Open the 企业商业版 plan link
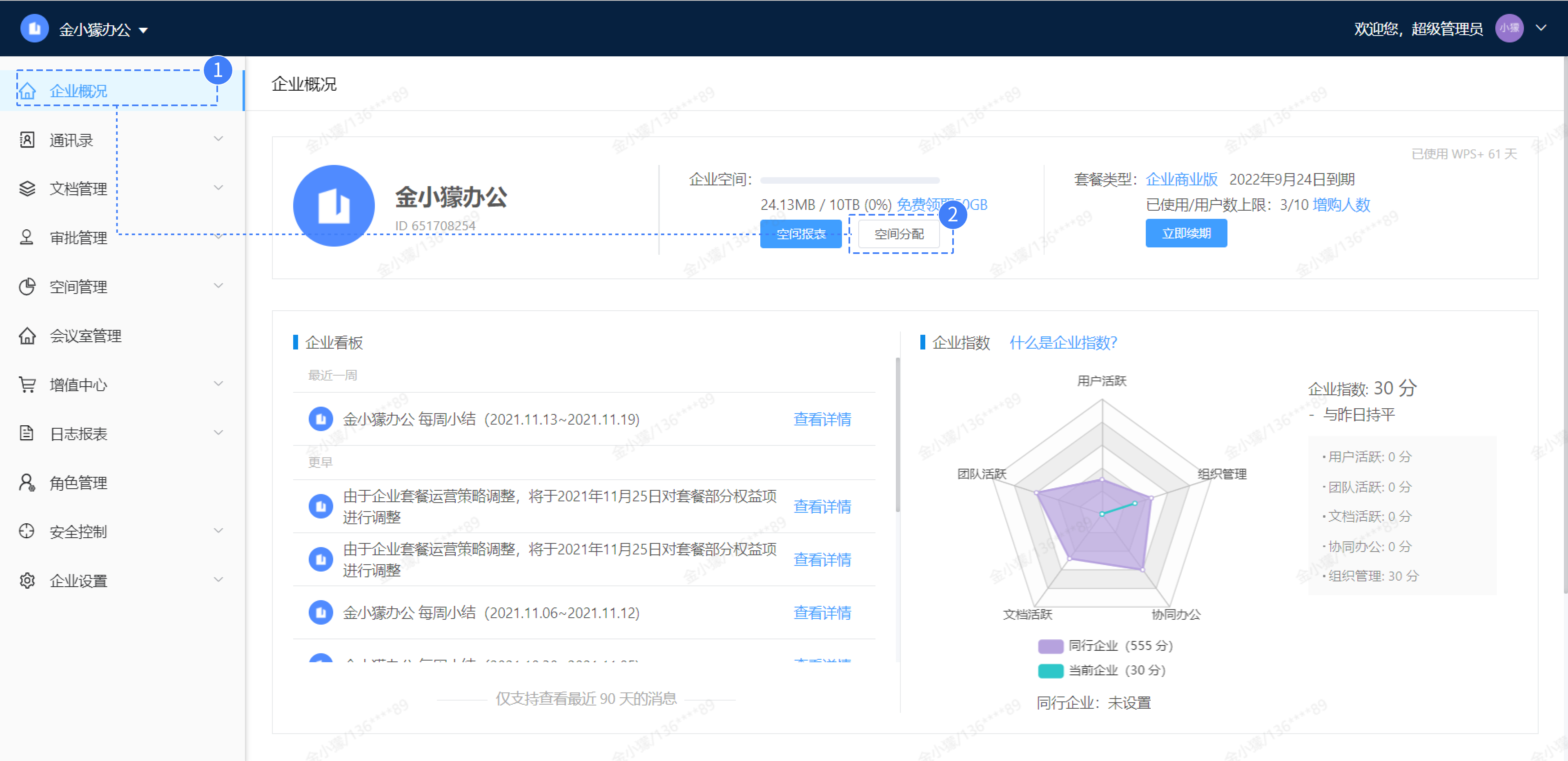Image resolution: width=1568 pixels, height=761 pixels. click(x=1181, y=180)
